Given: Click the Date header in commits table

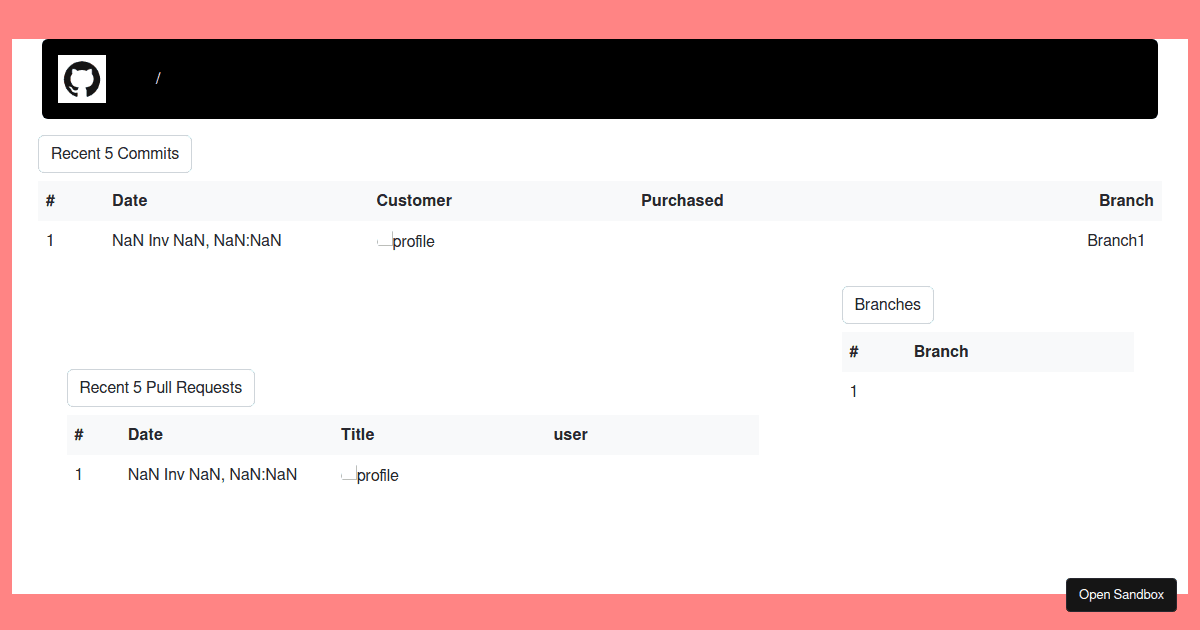Looking at the screenshot, I should [x=130, y=201].
